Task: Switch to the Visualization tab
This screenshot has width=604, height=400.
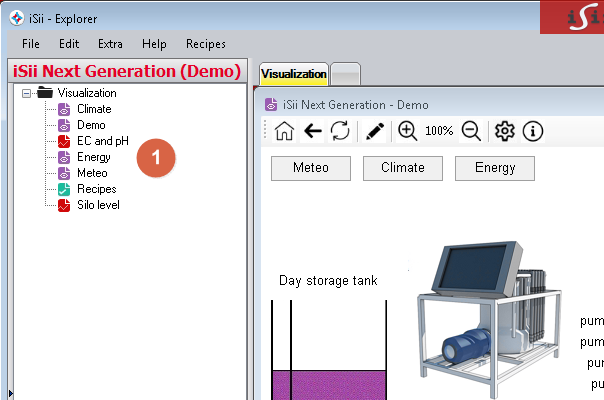Action: click(x=294, y=74)
